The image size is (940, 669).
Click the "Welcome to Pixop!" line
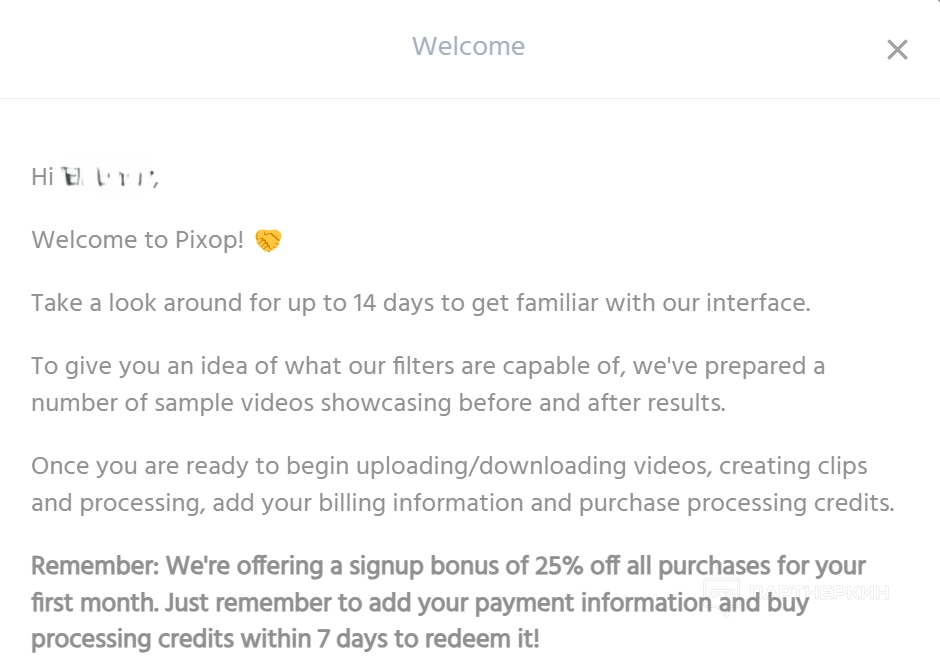(x=138, y=241)
